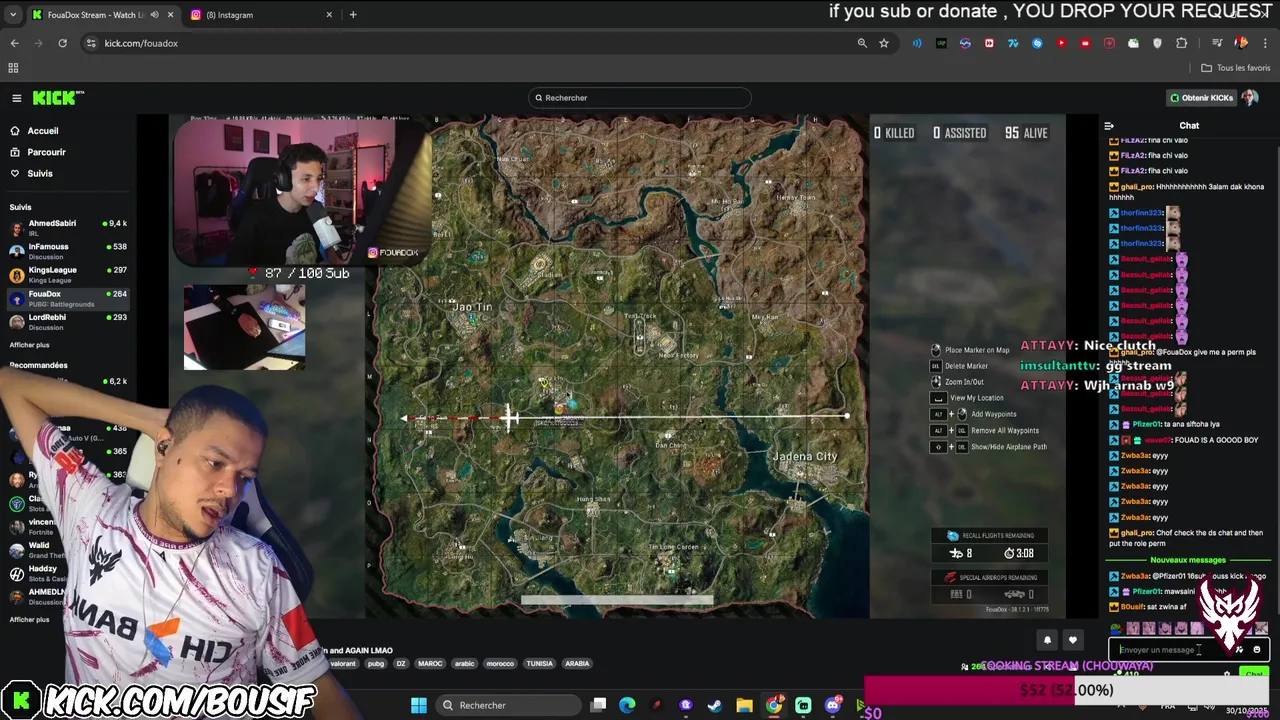Image resolution: width=1280 pixels, height=720 pixels.
Task: Open the emoji picker in chat
Action: point(1257,650)
